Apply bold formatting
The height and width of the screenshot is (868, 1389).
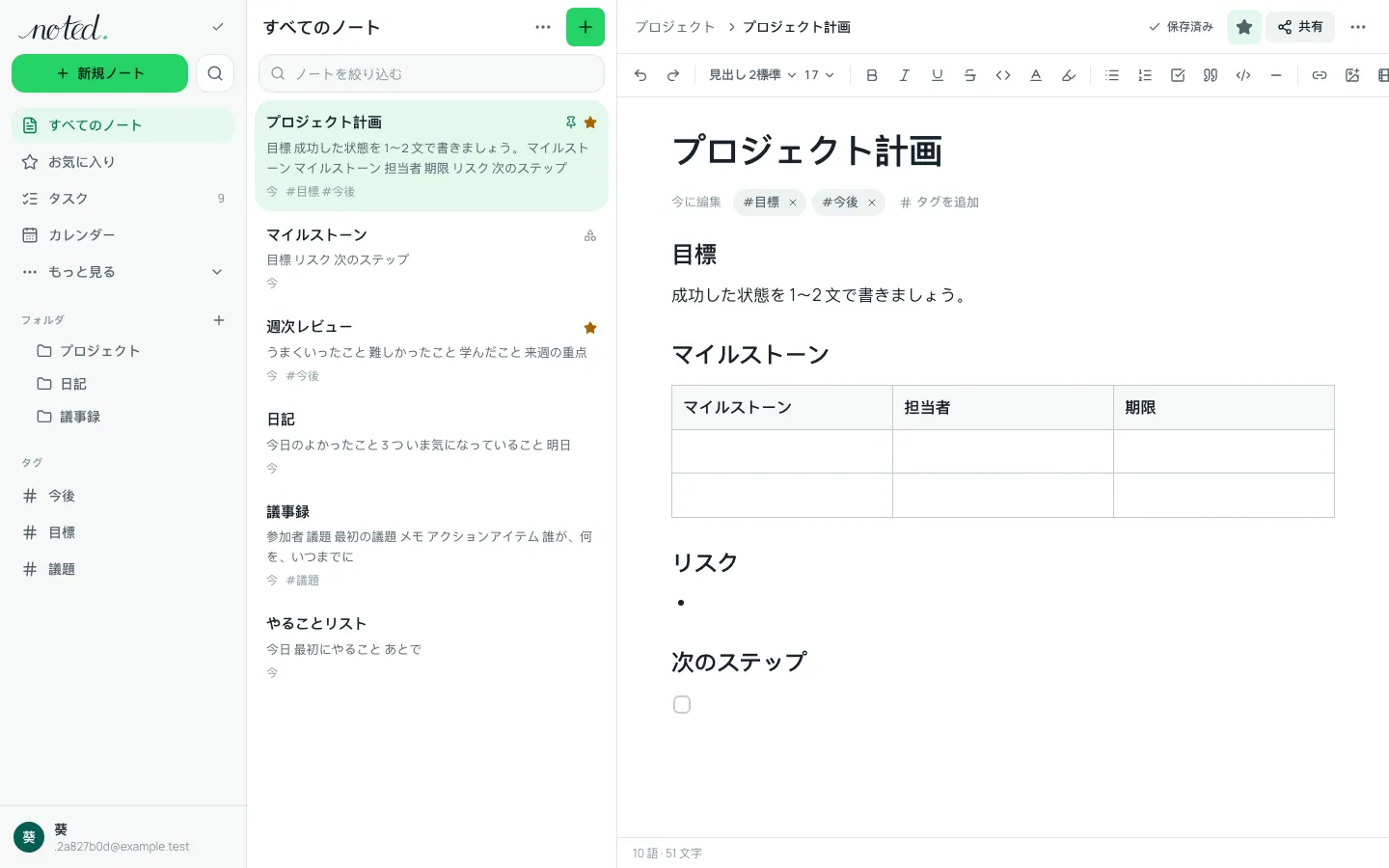[x=872, y=75]
